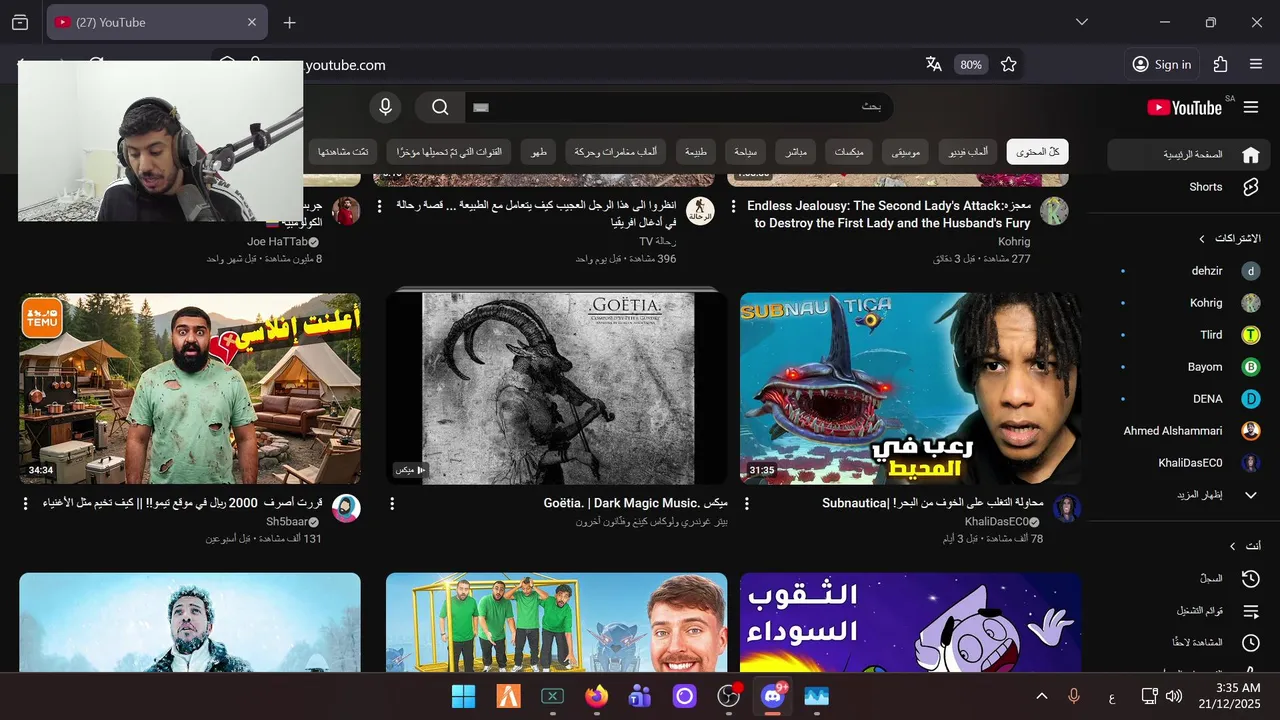Open the Subnautica video thumbnail
1280x720 pixels.
click(910, 389)
